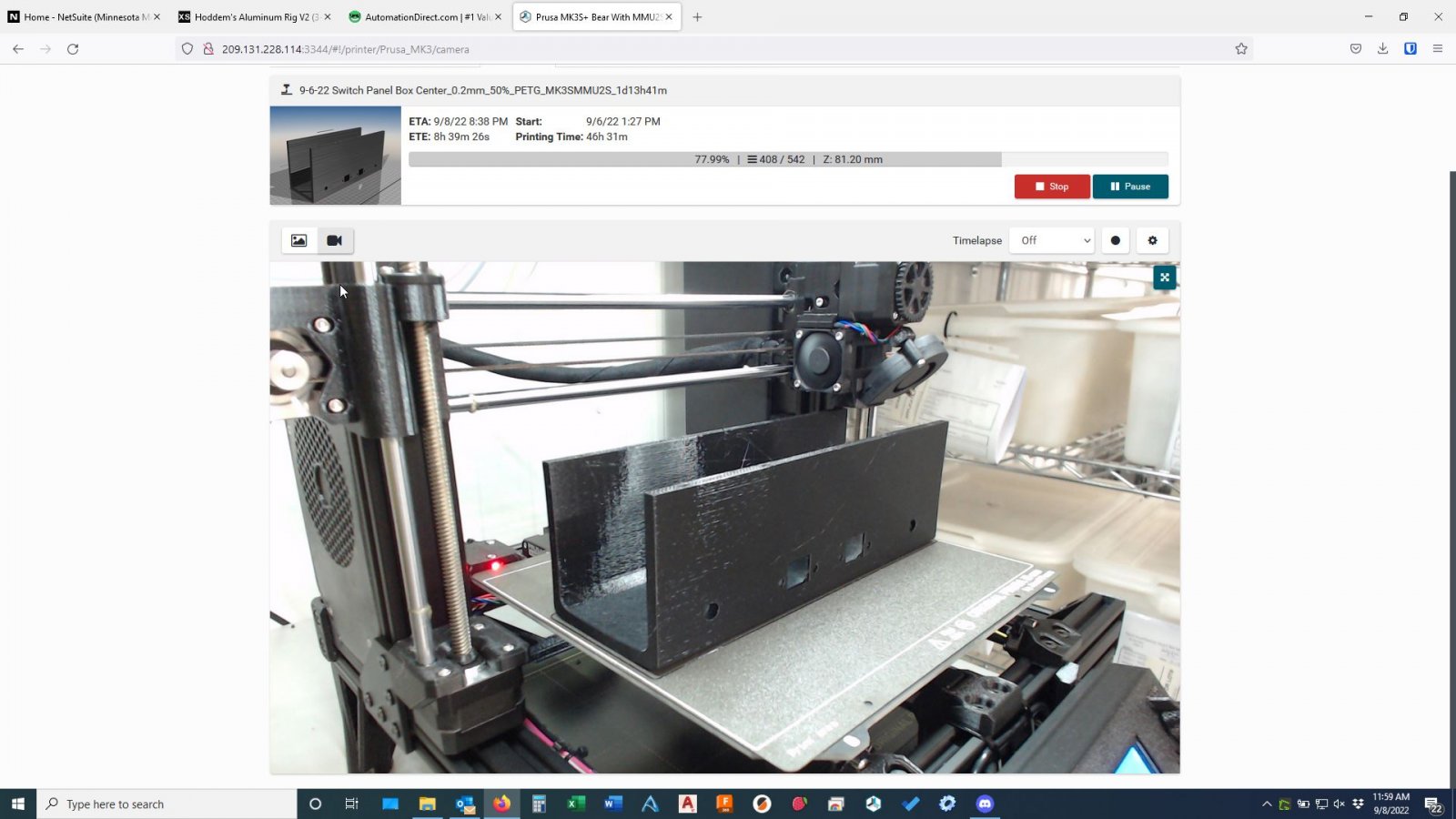Open the Timelapse mode dropdown
The image size is (1456, 819).
click(x=1055, y=240)
